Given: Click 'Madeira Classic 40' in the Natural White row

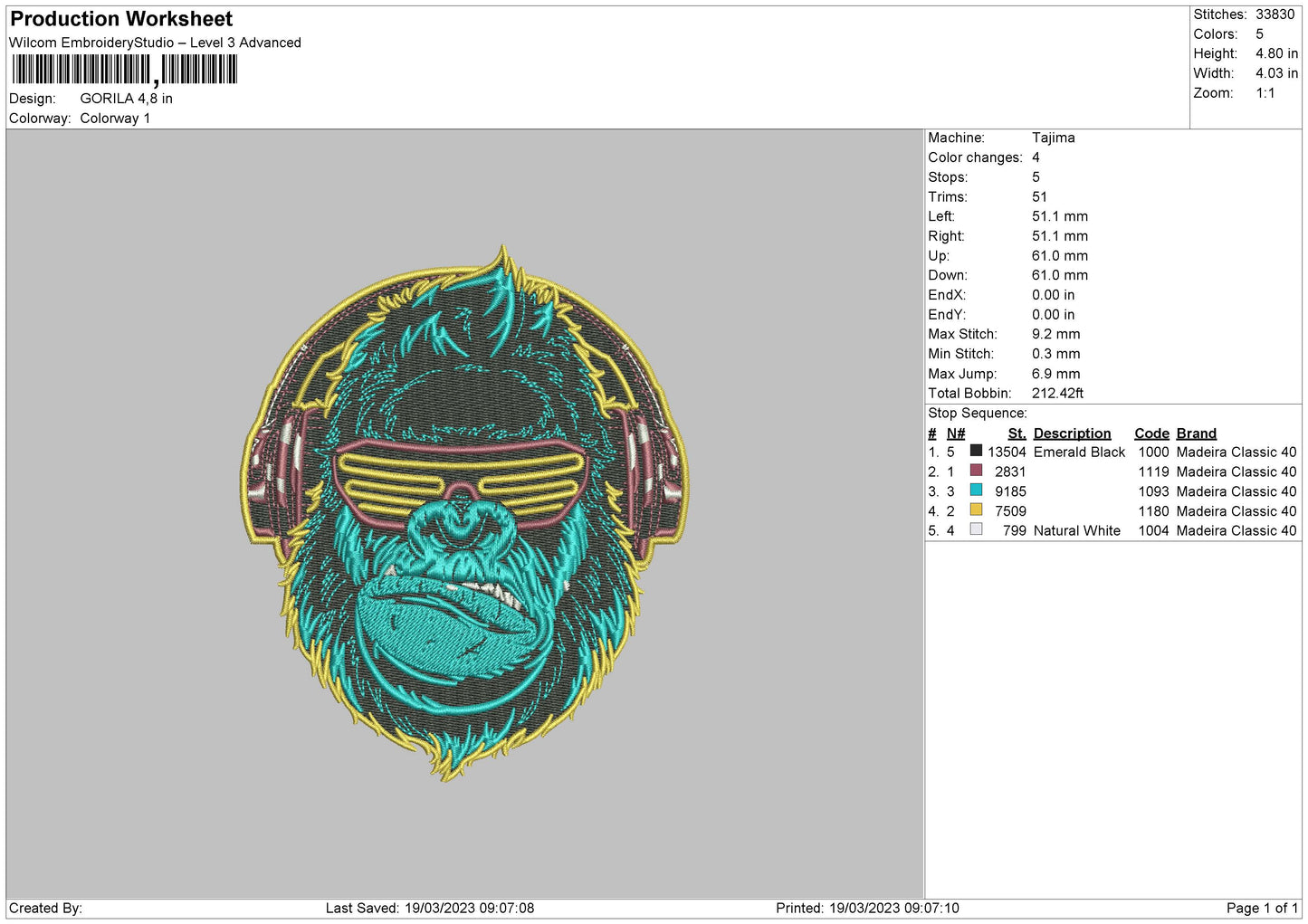Looking at the screenshot, I should 1236,531.
